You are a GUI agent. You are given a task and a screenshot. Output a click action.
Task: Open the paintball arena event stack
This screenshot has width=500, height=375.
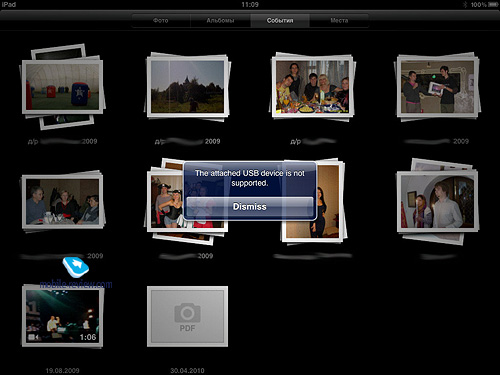tap(62, 87)
